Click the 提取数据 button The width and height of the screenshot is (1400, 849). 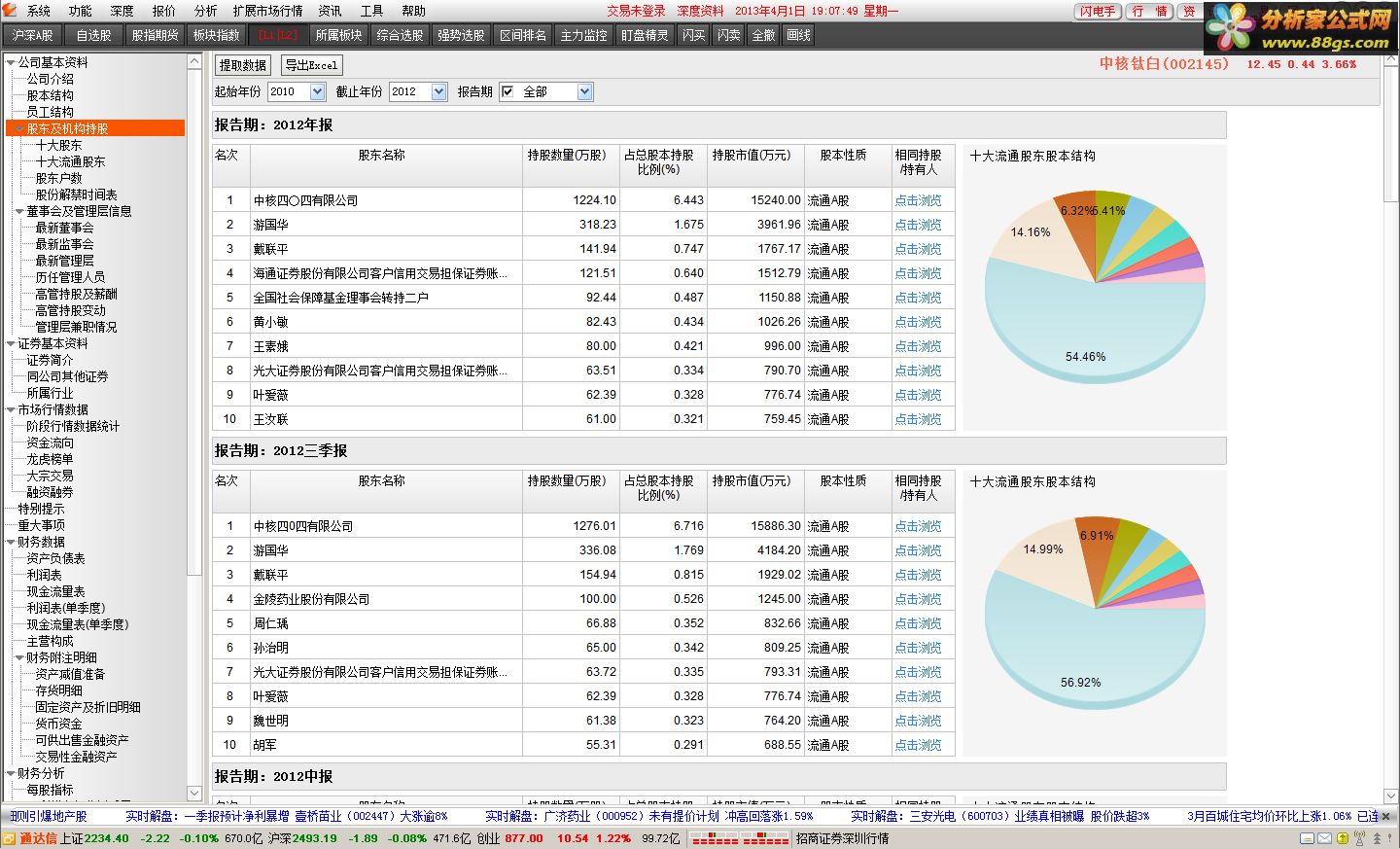[243, 65]
